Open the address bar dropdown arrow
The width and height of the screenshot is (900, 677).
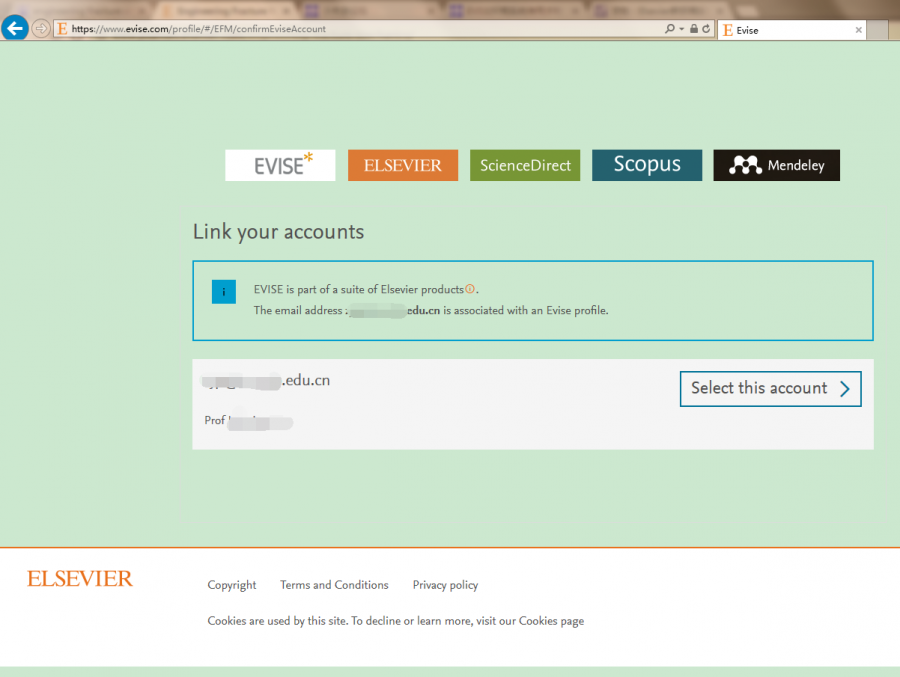681,29
